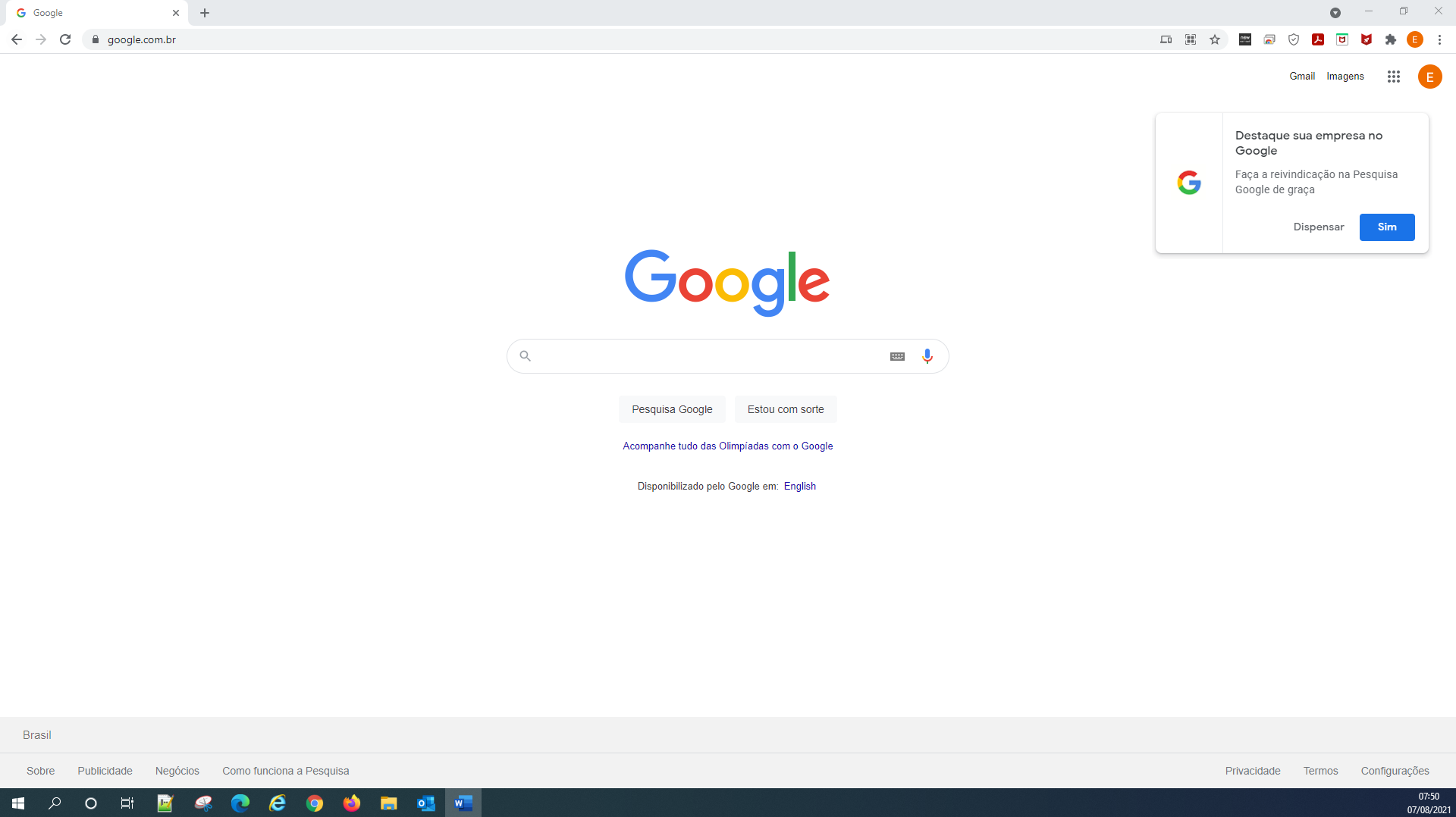Click the Pesquisa Google button
The image size is (1456, 817).
coord(672,409)
